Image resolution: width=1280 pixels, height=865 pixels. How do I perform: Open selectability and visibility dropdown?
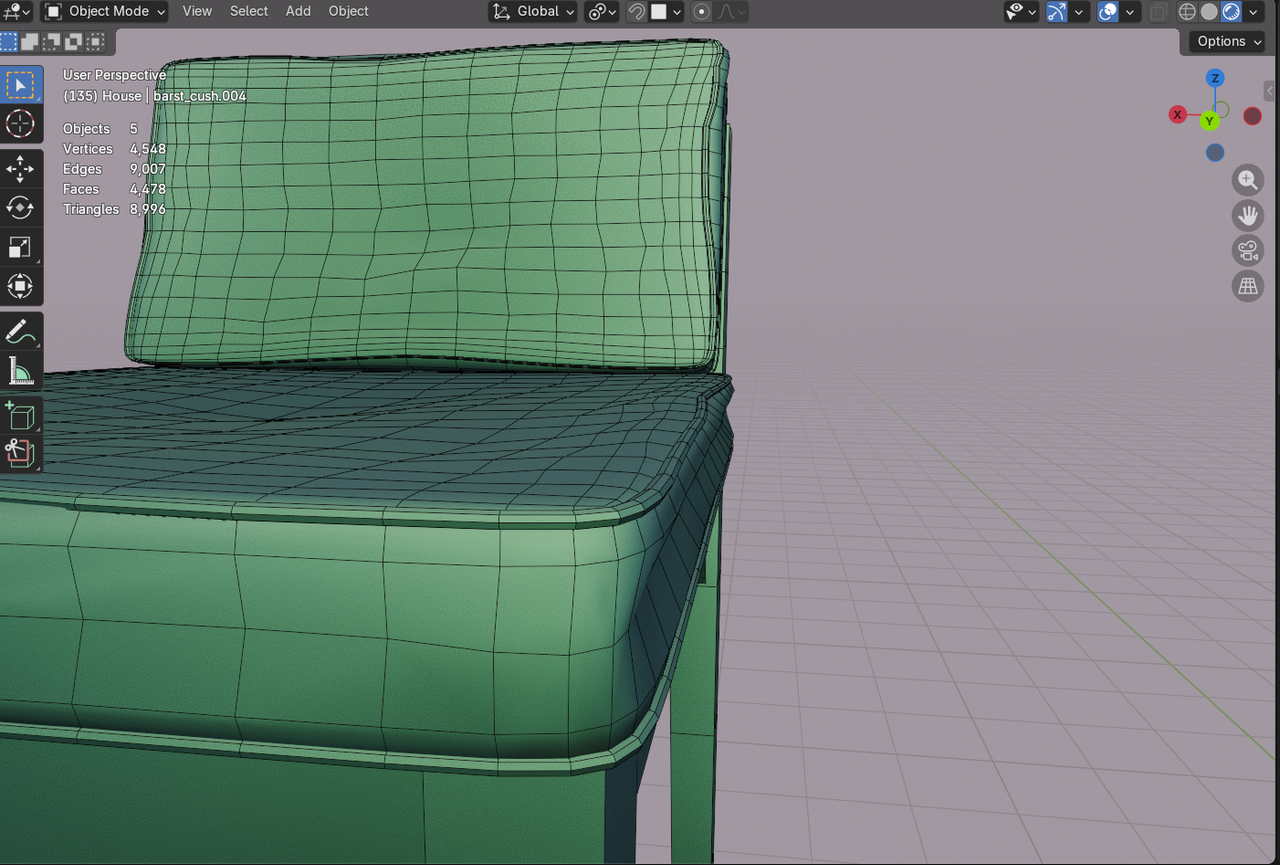[1021, 12]
